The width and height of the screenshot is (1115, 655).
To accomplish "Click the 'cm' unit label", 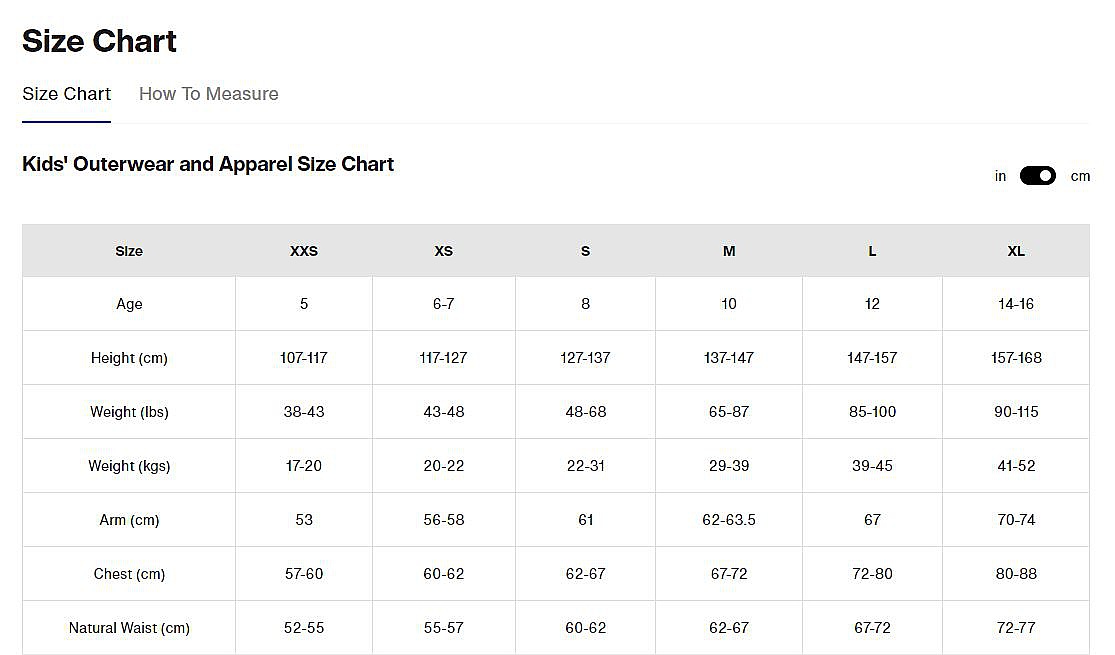I will pyautogui.click(x=1080, y=176).
